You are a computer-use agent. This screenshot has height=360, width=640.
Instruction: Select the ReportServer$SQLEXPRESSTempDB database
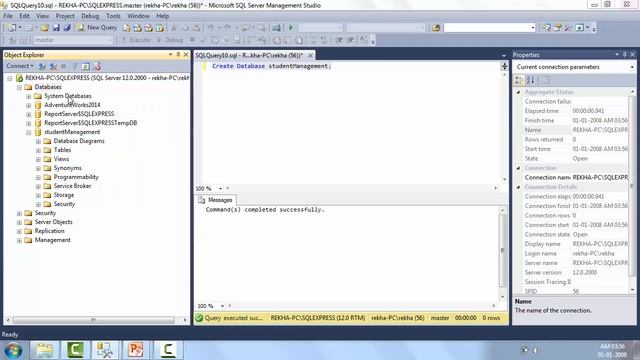point(91,123)
